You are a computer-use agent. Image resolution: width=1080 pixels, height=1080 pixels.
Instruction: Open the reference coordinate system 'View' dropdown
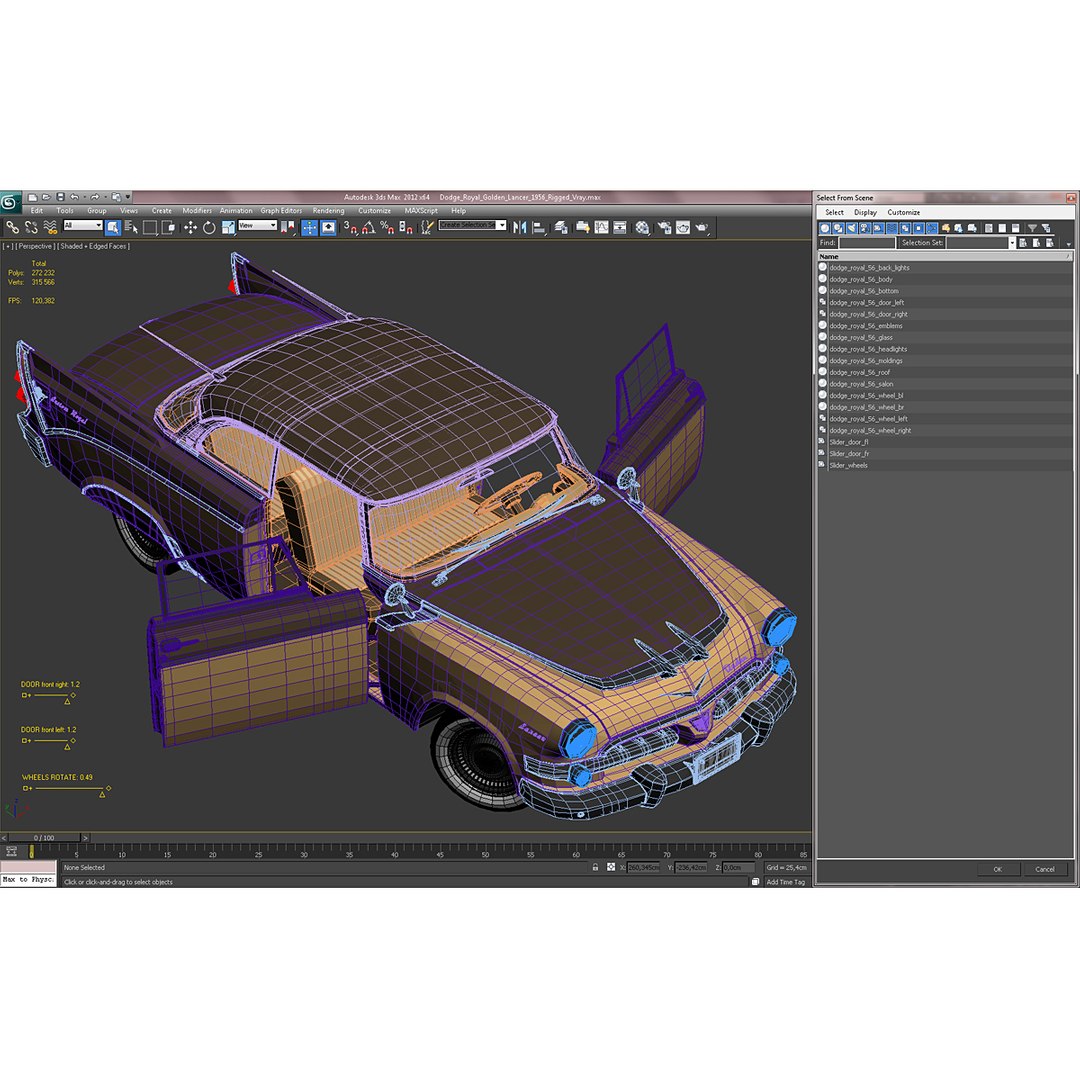[257, 225]
